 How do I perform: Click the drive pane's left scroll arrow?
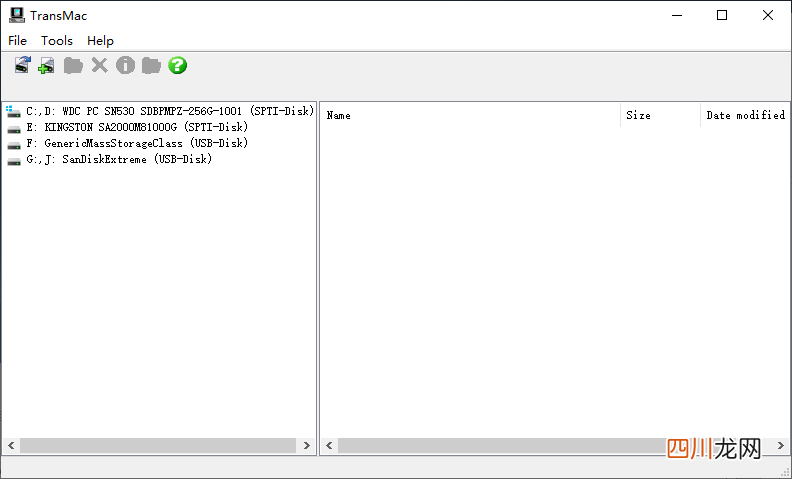click(x=11, y=445)
